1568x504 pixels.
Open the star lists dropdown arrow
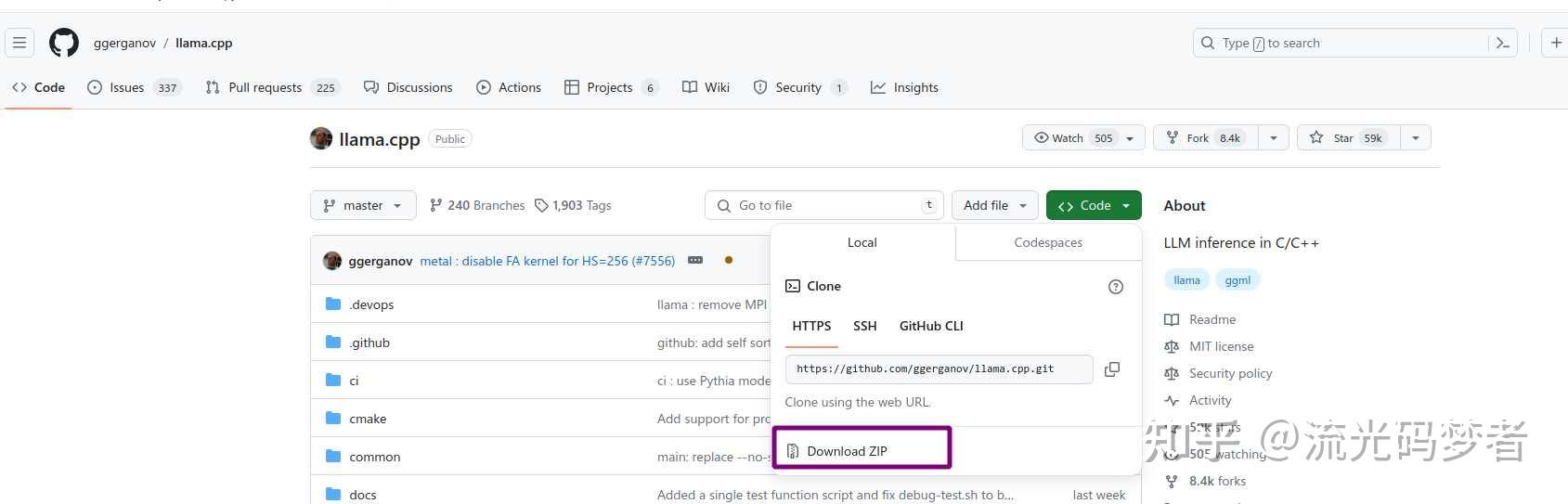1415,138
